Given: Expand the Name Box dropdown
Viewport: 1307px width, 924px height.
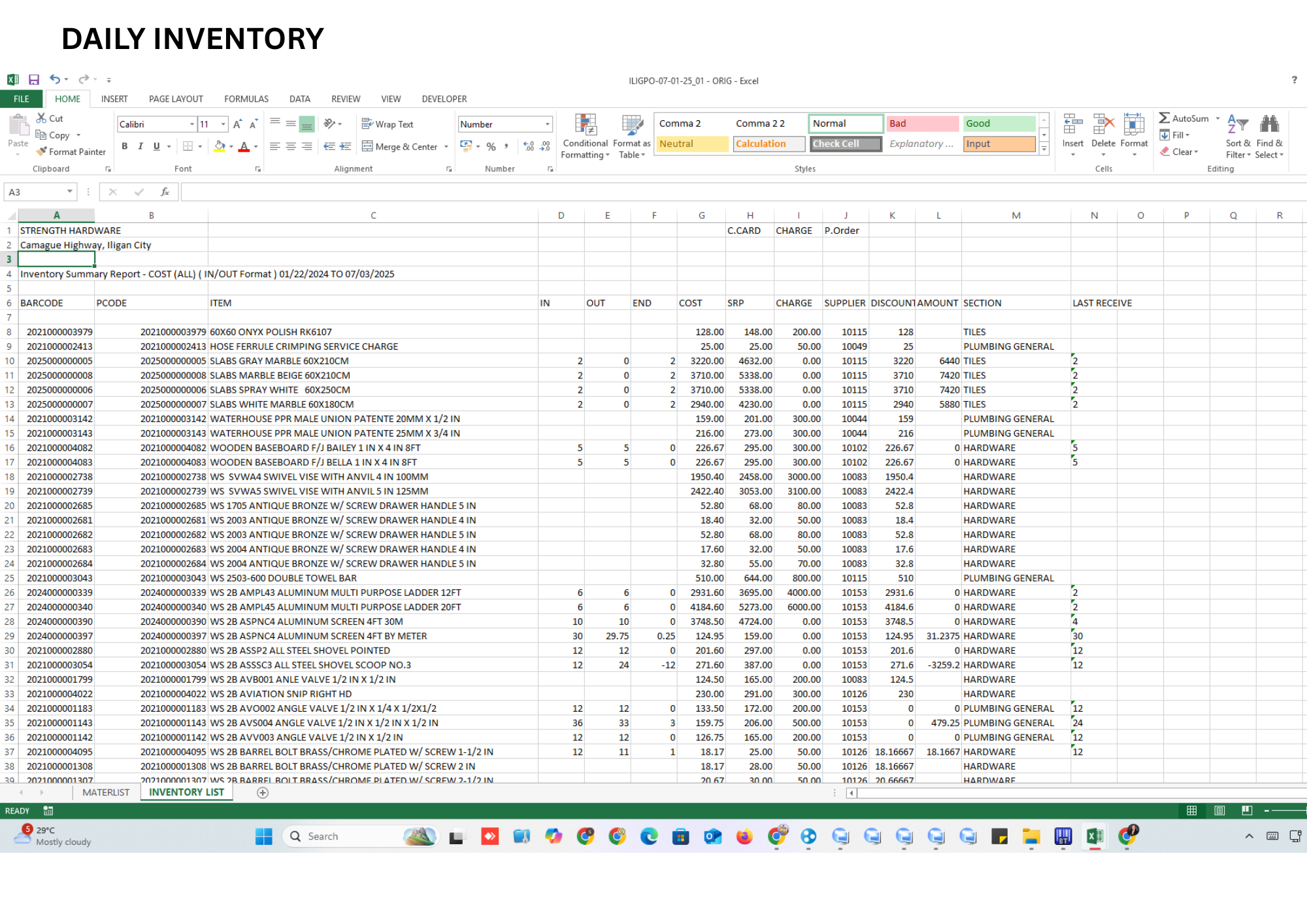Looking at the screenshot, I should click(69, 191).
